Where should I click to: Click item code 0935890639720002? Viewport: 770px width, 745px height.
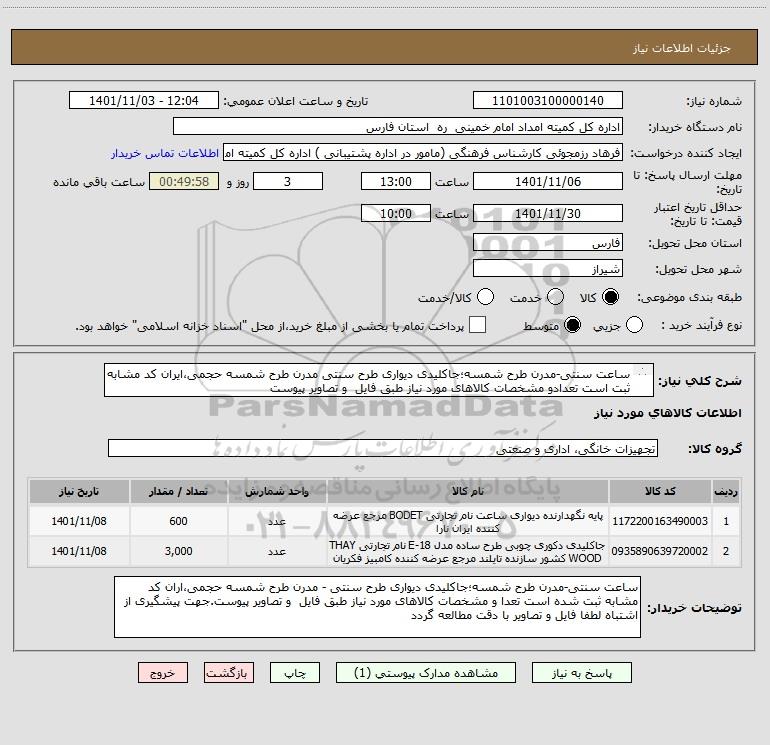660,551
